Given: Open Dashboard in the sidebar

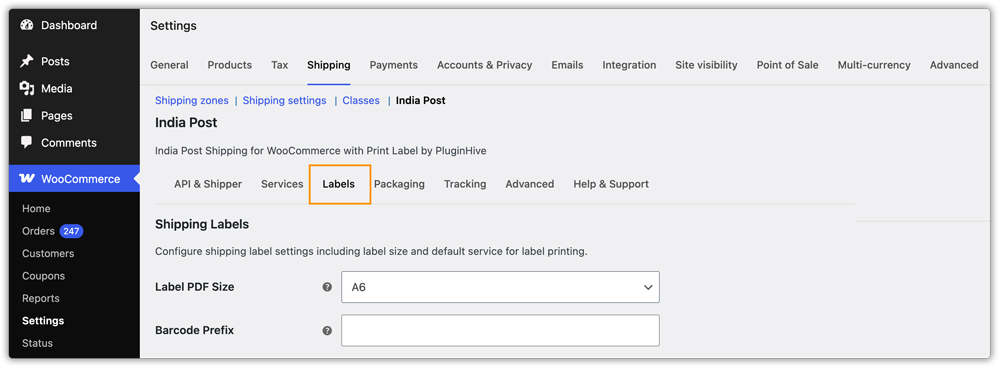Looking at the screenshot, I should (x=69, y=25).
